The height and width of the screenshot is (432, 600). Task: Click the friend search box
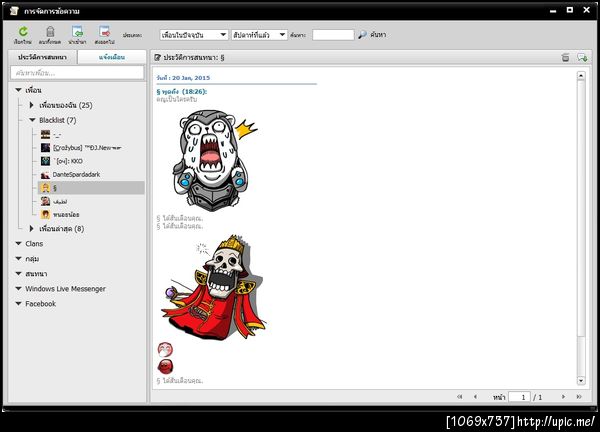point(77,73)
